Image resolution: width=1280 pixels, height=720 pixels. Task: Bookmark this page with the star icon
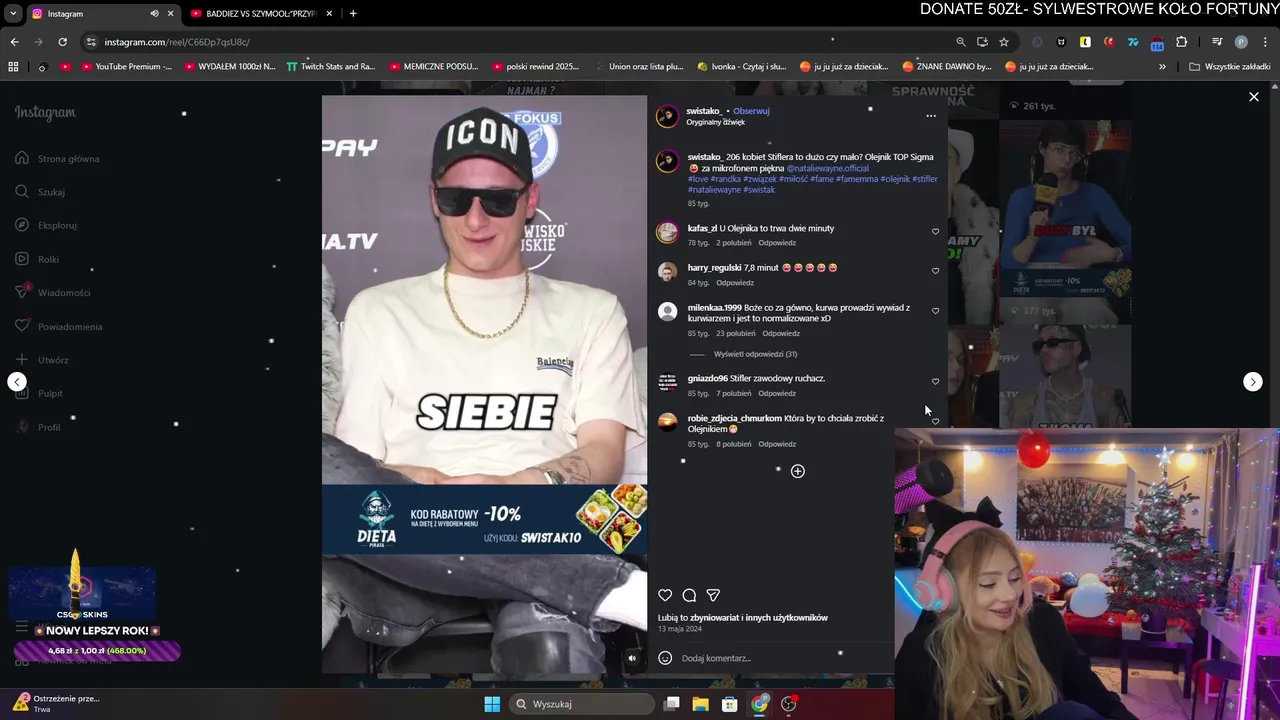click(1004, 42)
